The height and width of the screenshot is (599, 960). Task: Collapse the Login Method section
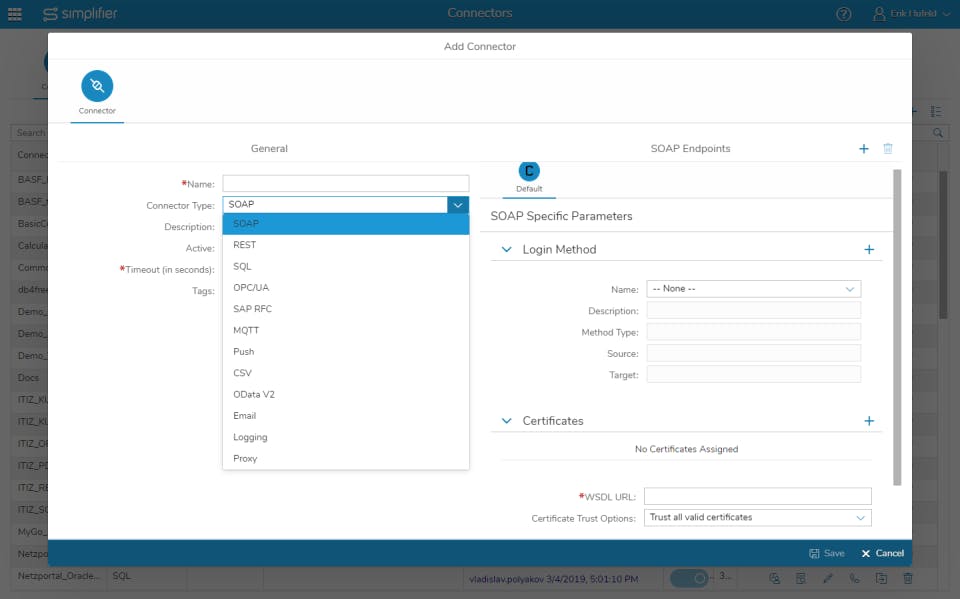(506, 249)
